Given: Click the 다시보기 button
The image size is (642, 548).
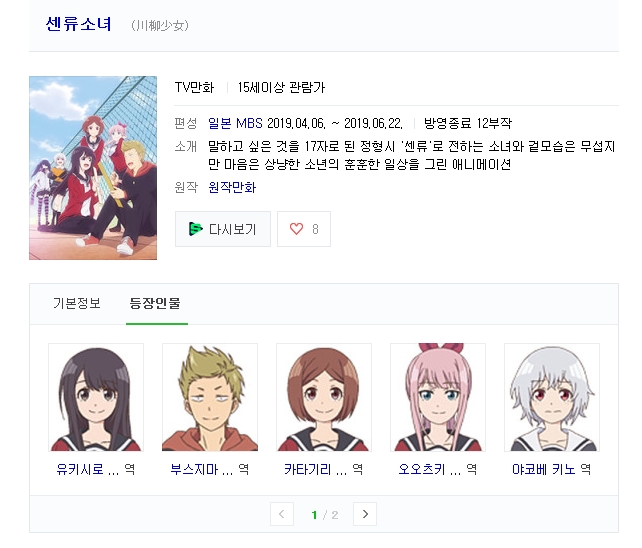Looking at the screenshot, I should point(223,229).
